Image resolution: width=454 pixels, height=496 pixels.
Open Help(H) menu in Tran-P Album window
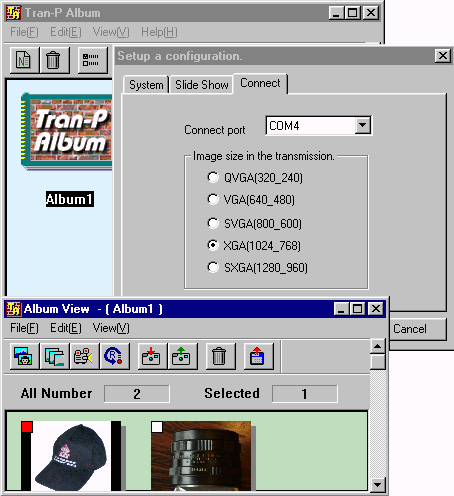(x=159, y=32)
